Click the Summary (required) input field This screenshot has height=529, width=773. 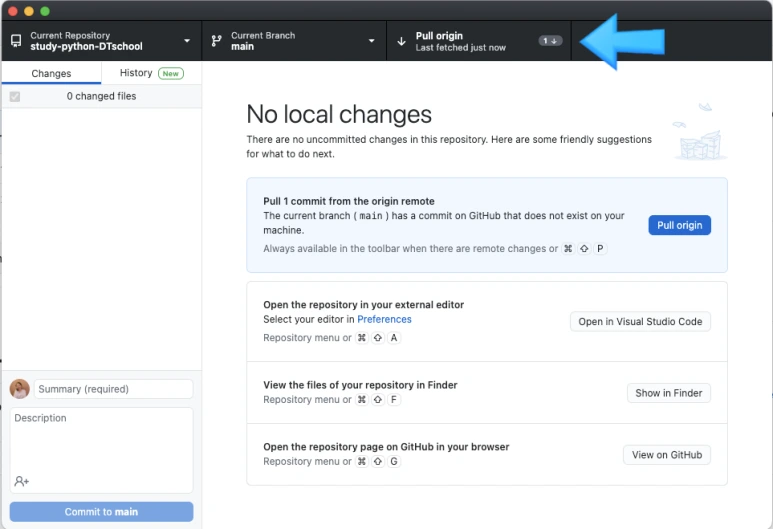point(113,389)
